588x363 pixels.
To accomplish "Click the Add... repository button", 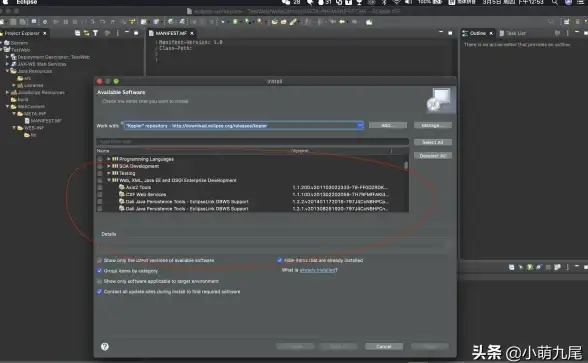I will [x=388, y=125].
